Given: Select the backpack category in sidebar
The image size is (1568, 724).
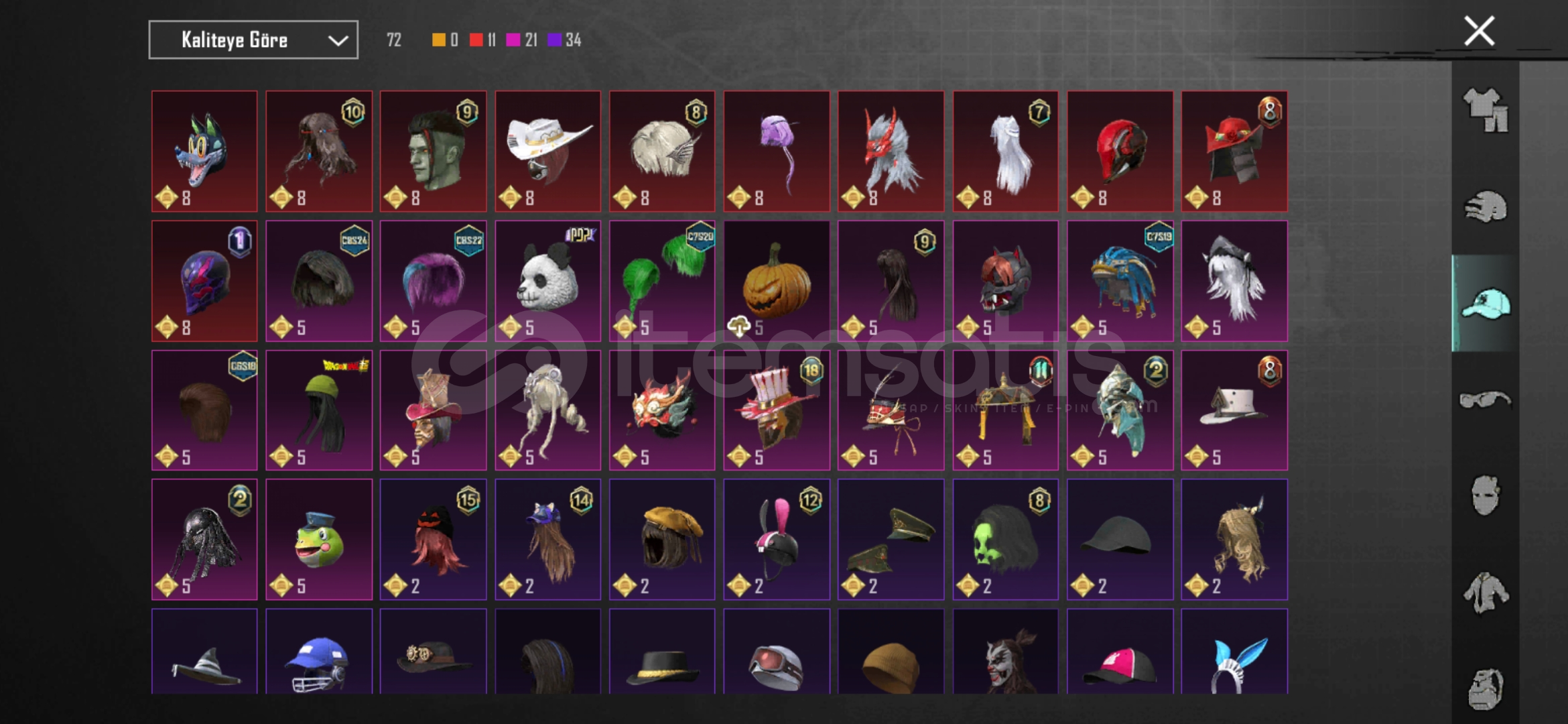Looking at the screenshot, I should [x=1486, y=688].
